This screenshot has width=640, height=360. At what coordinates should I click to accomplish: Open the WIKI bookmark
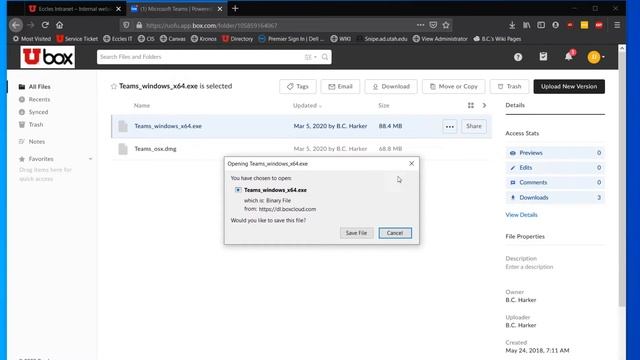tap(341, 39)
